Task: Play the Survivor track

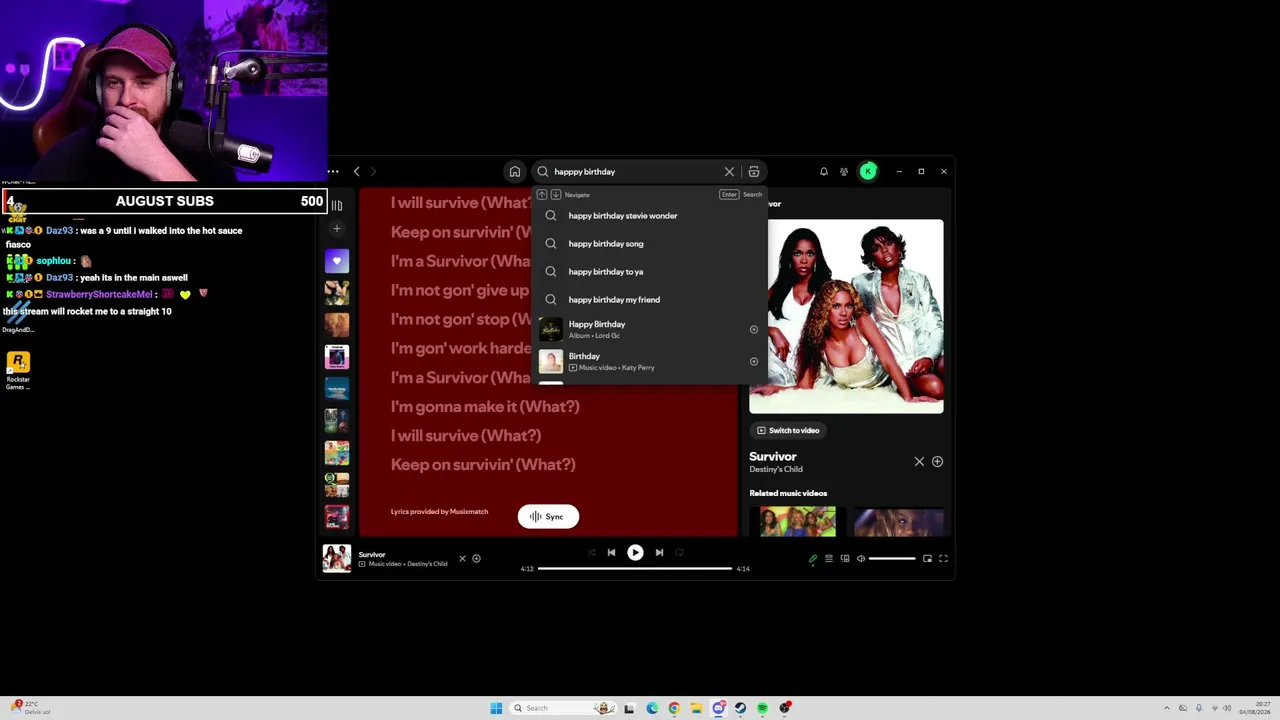Action: 635,553
